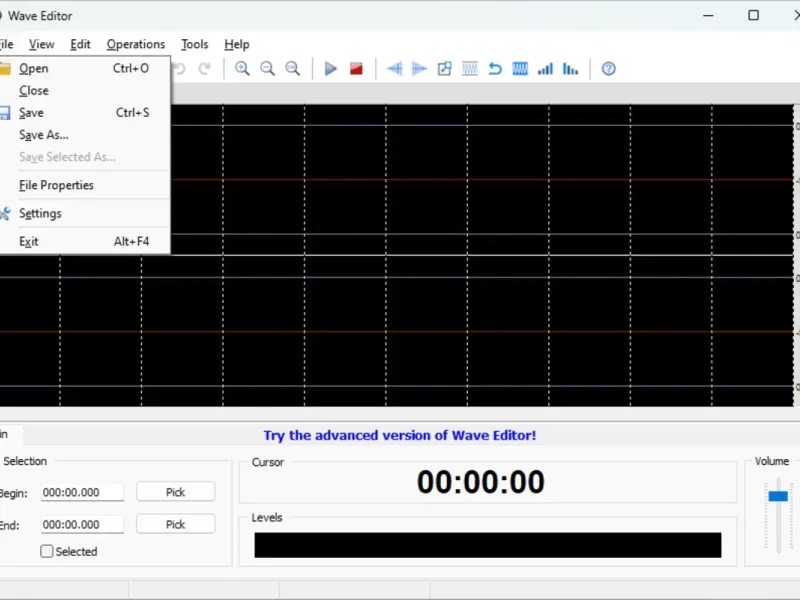Click the red Stop button
The width and height of the screenshot is (800, 600).
click(x=356, y=69)
